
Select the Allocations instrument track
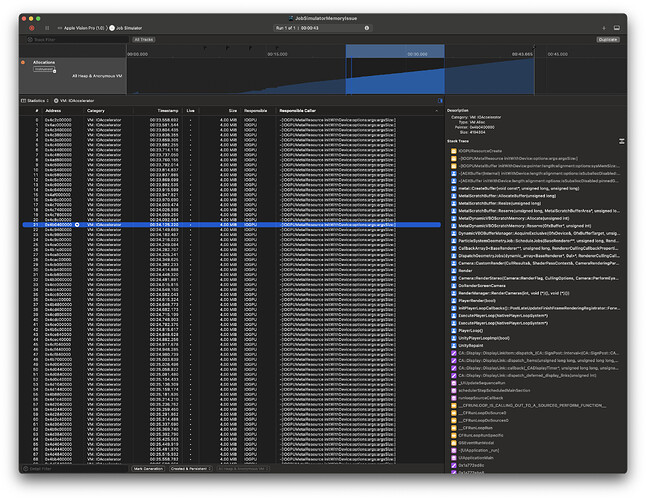[x=73, y=76]
